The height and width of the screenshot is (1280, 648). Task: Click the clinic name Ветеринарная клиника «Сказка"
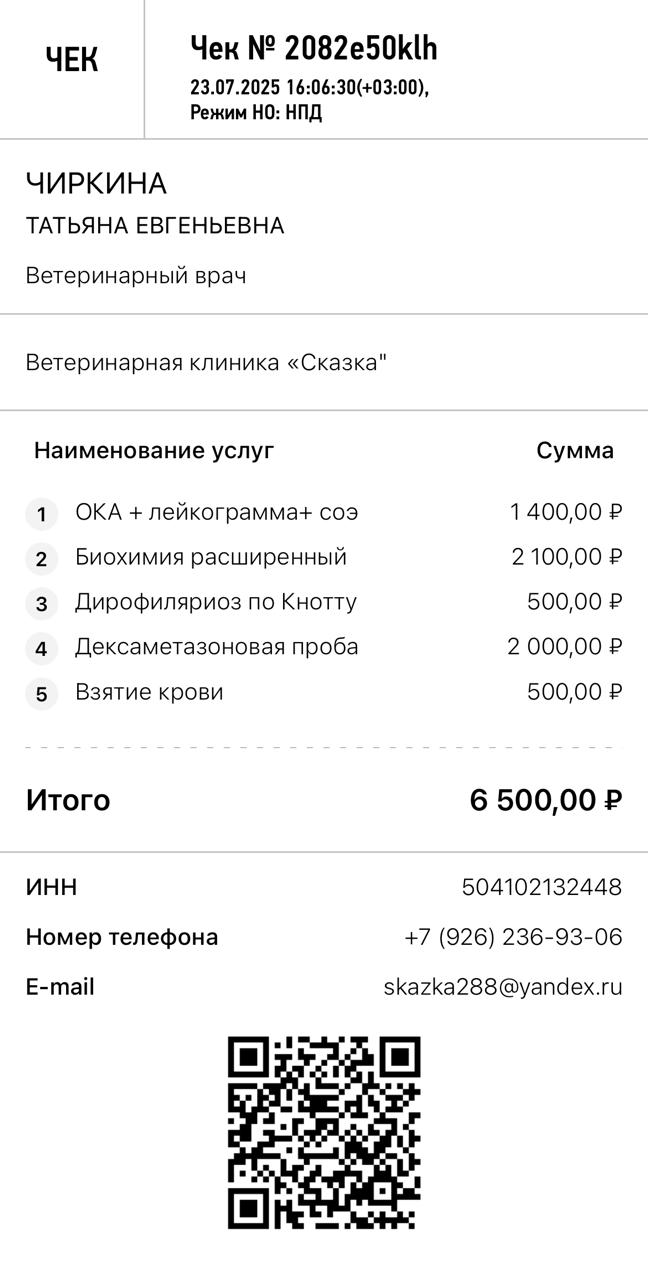click(206, 362)
